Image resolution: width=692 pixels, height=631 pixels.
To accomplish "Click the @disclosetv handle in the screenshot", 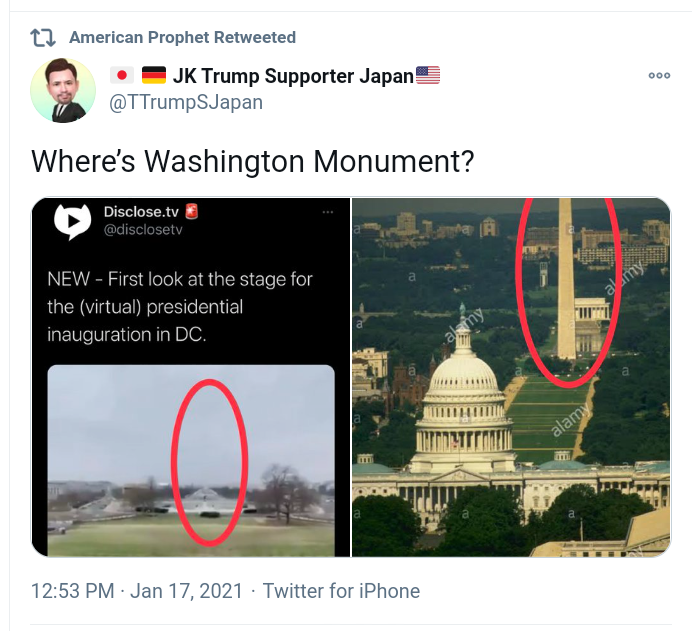I will (x=143, y=230).
